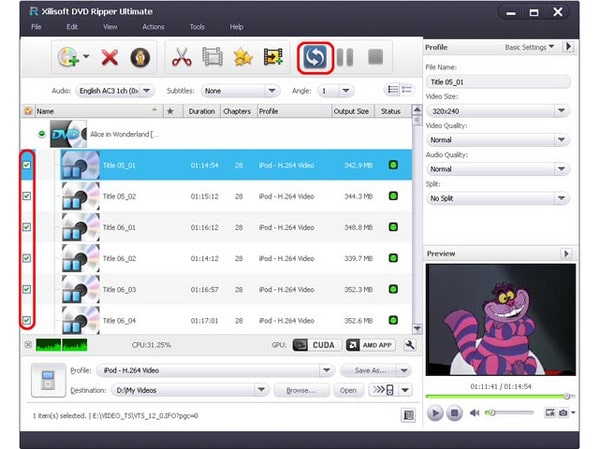The height and width of the screenshot is (449, 600).
Task: Open the Tools menu
Action: (197, 26)
